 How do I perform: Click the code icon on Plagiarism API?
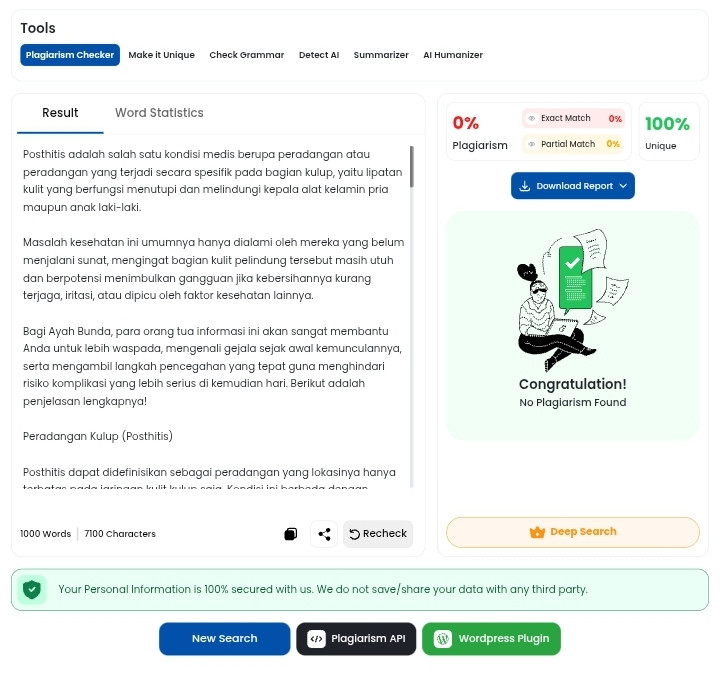(x=316, y=639)
